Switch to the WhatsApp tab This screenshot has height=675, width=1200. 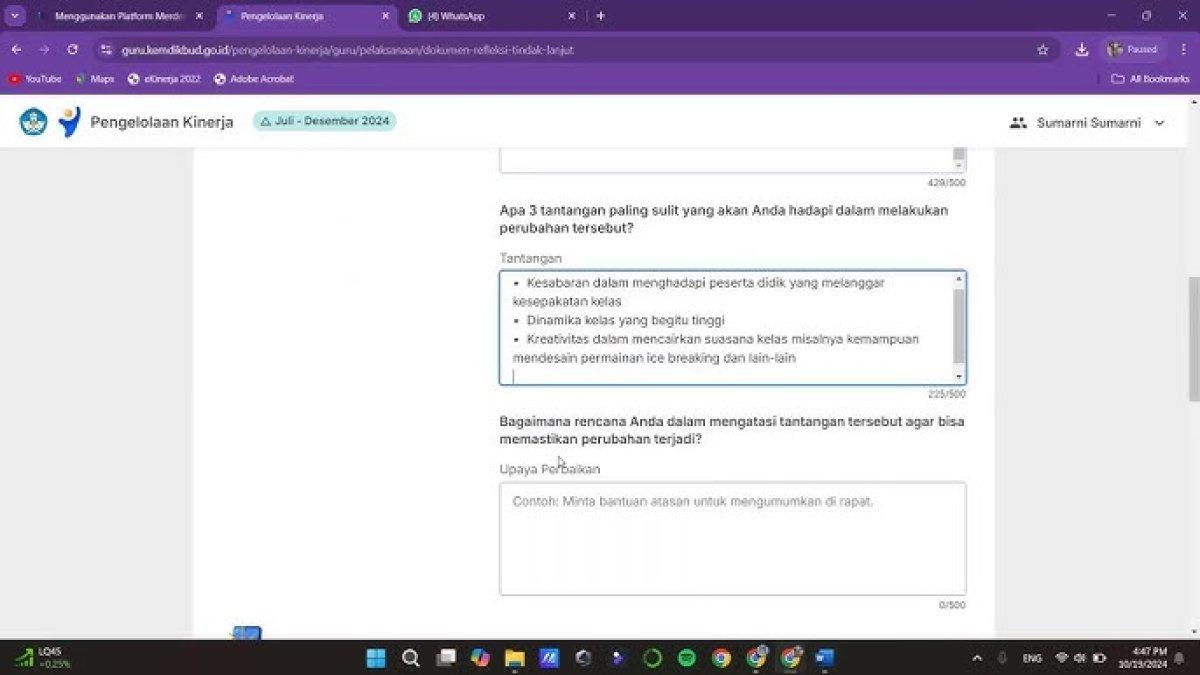click(x=490, y=16)
